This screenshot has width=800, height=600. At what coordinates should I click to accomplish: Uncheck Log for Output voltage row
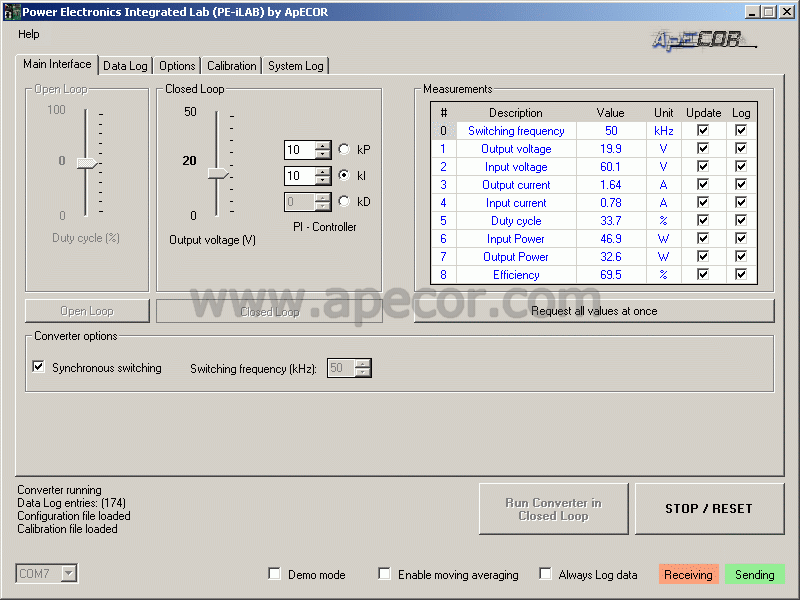click(741, 148)
